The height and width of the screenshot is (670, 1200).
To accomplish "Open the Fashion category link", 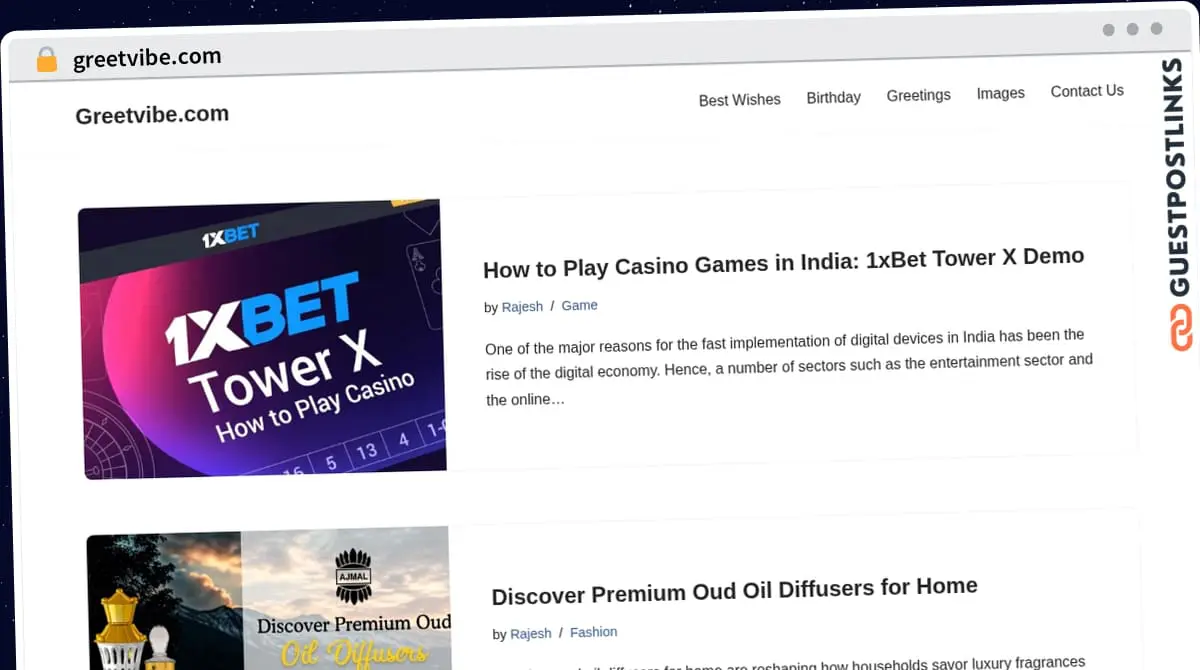I will (593, 632).
